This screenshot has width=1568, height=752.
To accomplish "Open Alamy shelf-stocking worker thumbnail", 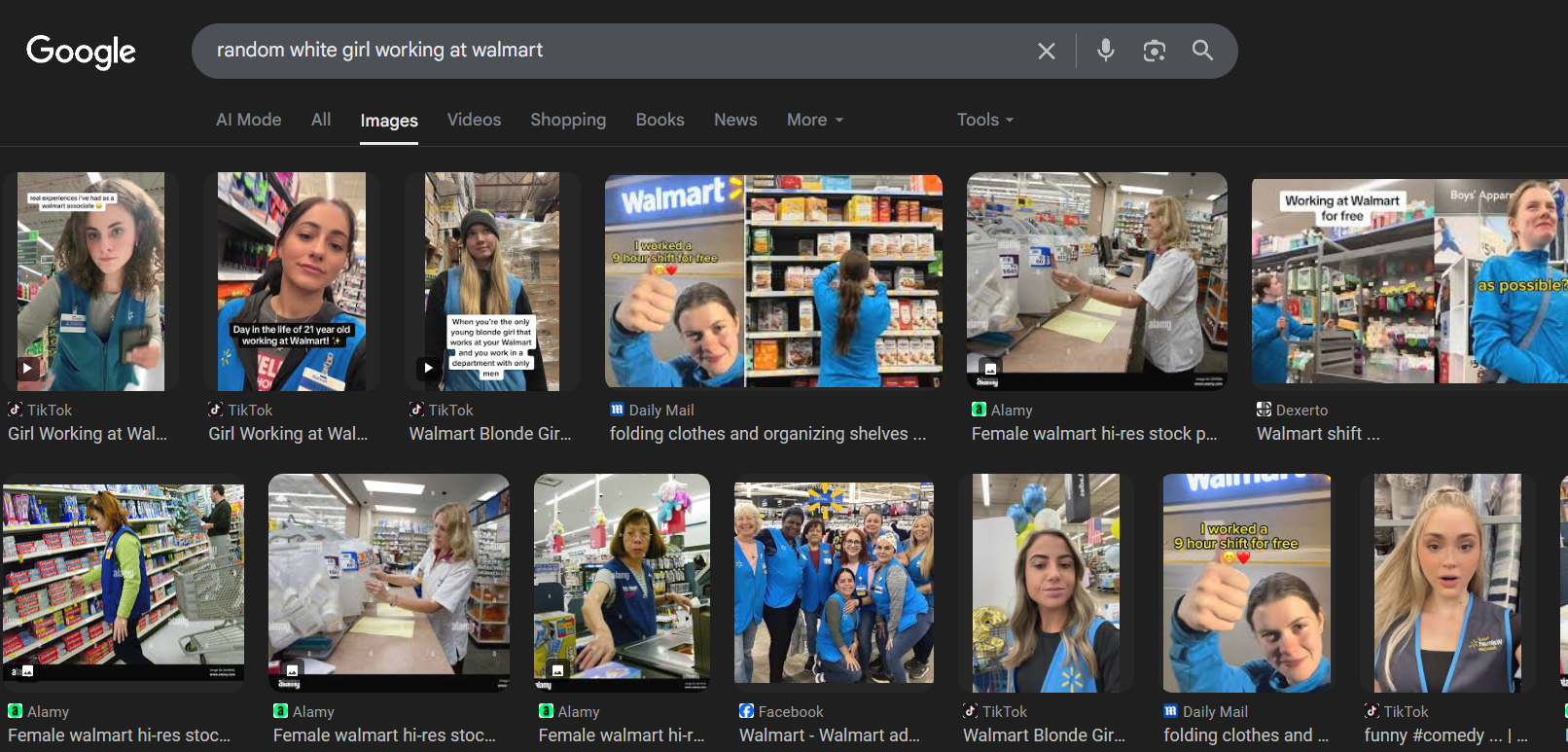I will tap(124, 583).
